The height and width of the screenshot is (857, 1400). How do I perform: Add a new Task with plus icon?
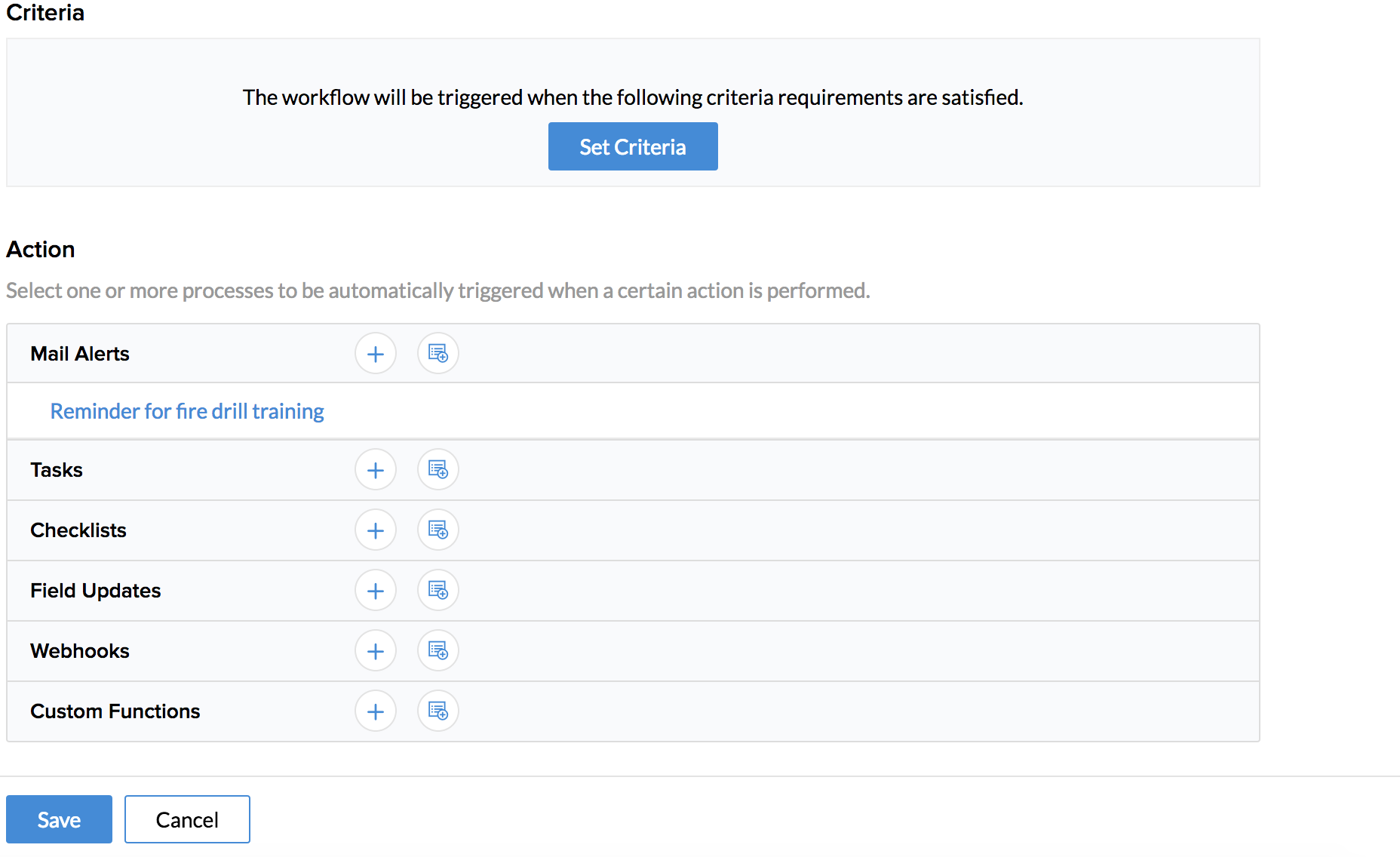pyautogui.click(x=376, y=470)
